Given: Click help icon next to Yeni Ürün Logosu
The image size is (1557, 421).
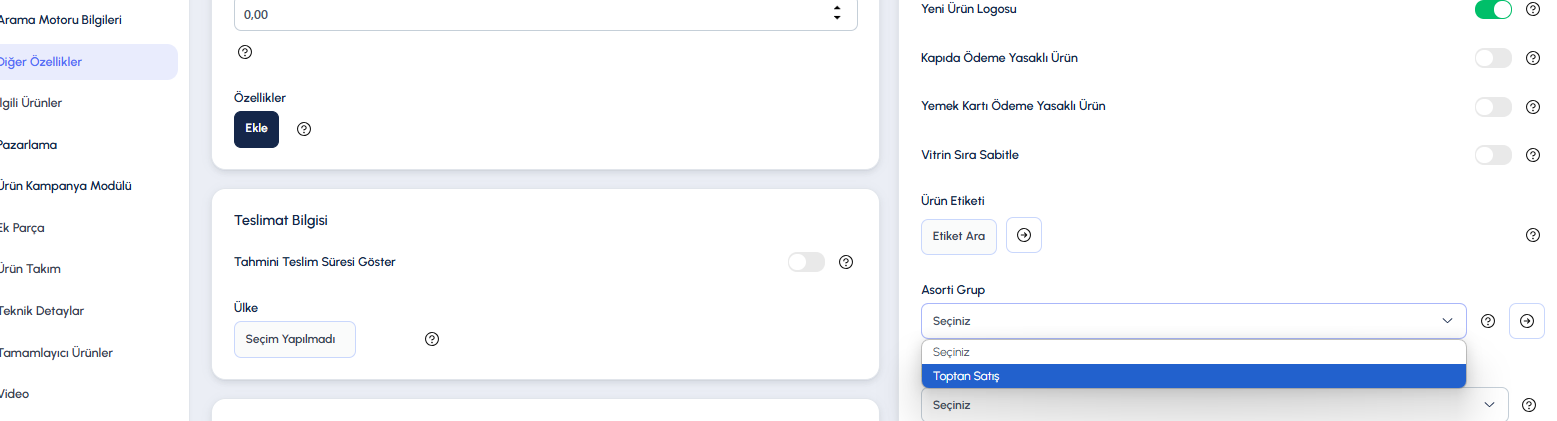Looking at the screenshot, I should pyautogui.click(x=1532, y=9).
